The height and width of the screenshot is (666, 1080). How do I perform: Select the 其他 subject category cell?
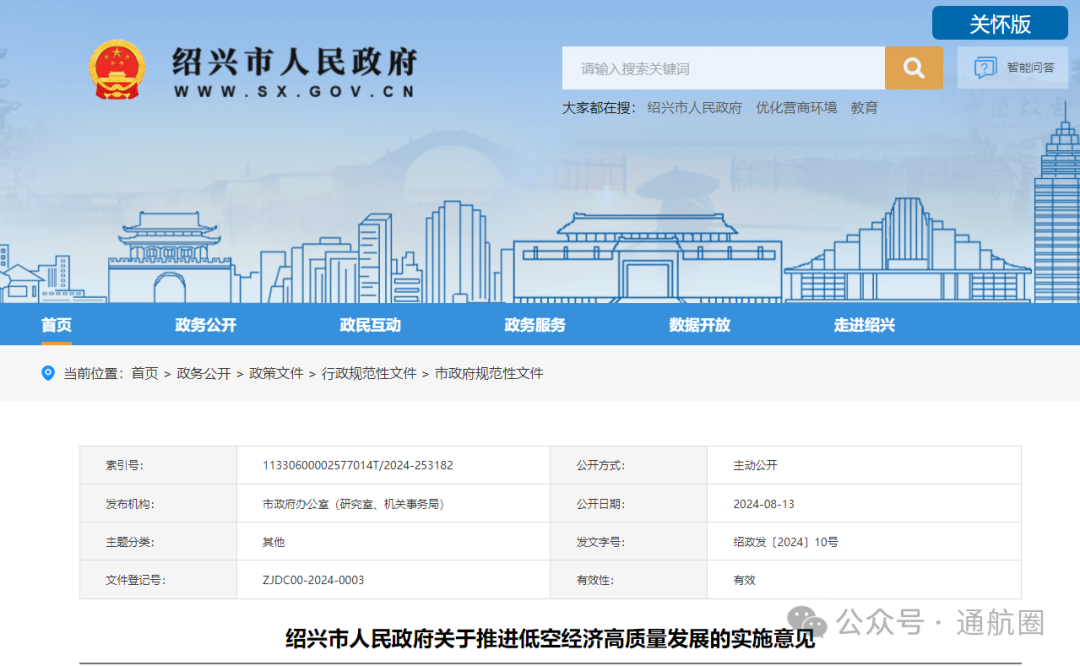[393, 542]
